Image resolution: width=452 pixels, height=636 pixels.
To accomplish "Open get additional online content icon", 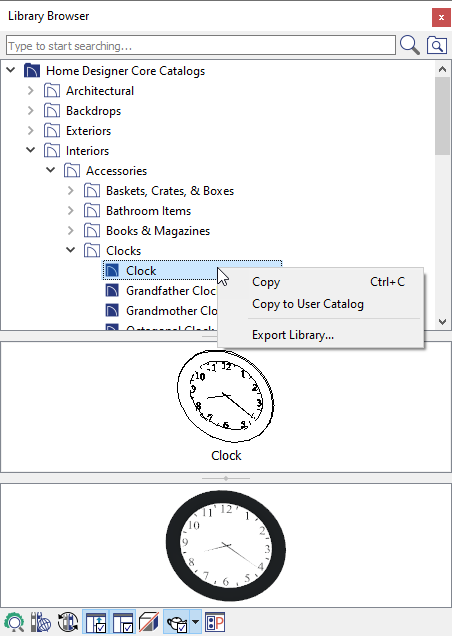I will click(41, 622).
